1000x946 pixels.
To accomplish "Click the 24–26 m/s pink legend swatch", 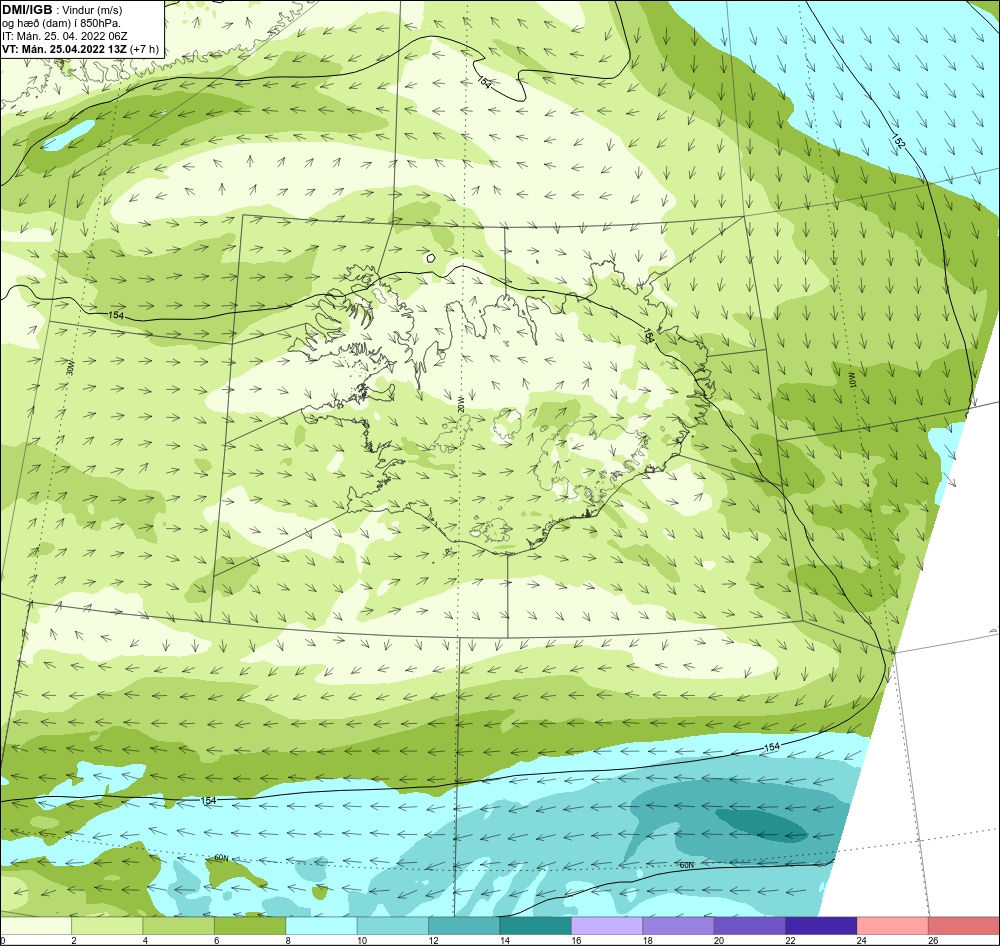I will click(893, 926).
